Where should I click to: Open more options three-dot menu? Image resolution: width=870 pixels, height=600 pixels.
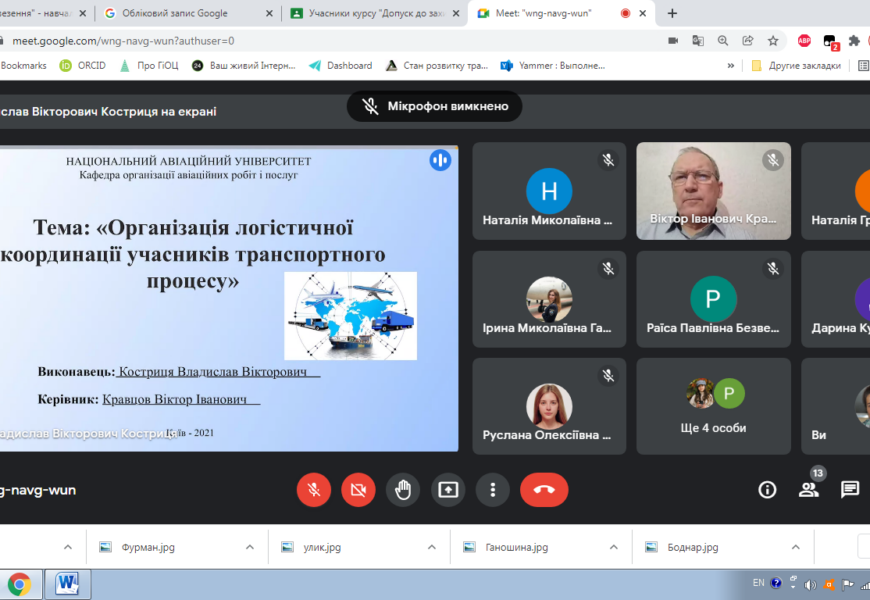492,489
